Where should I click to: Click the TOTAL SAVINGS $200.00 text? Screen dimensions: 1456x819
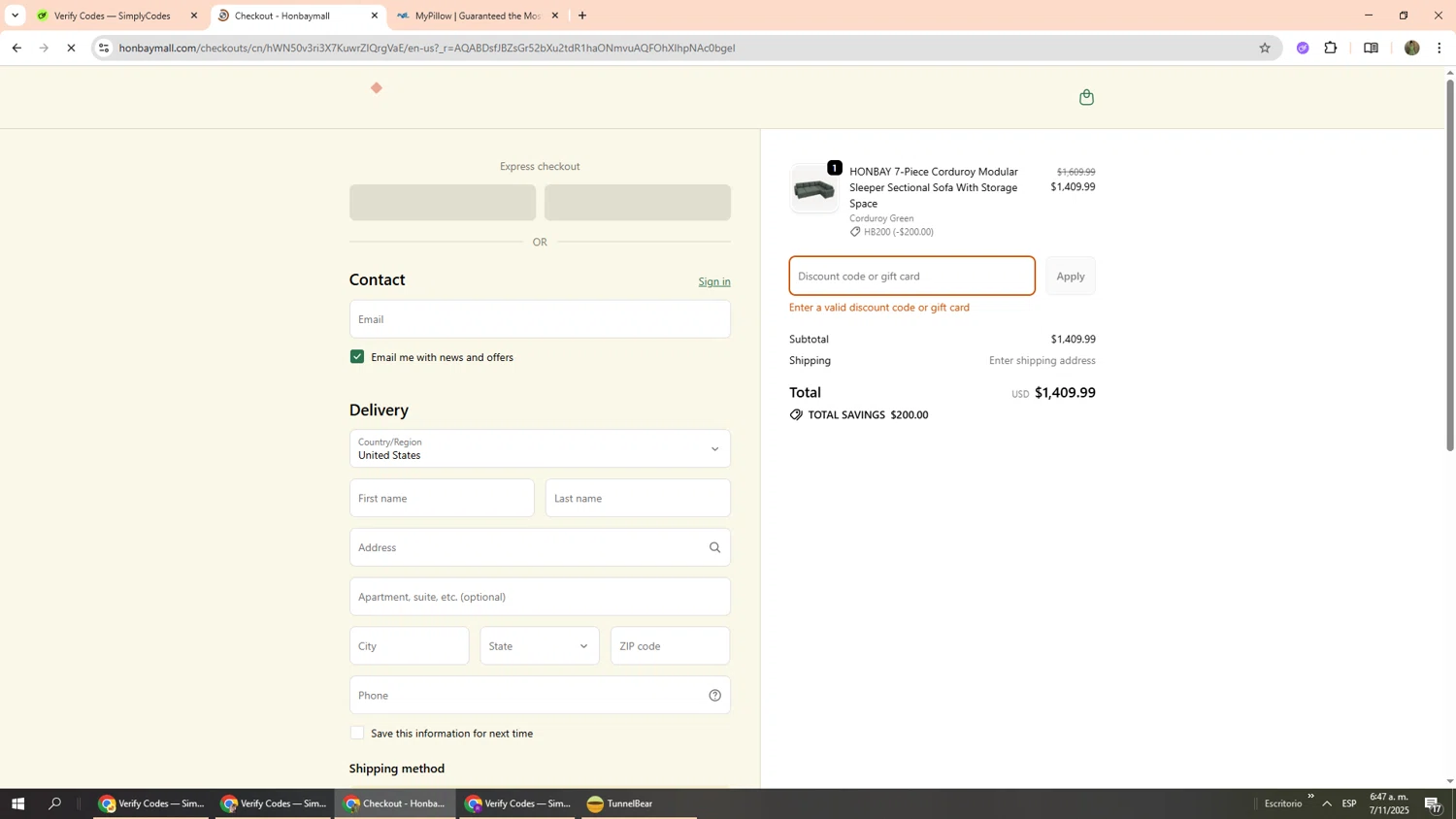pos(868,415)
